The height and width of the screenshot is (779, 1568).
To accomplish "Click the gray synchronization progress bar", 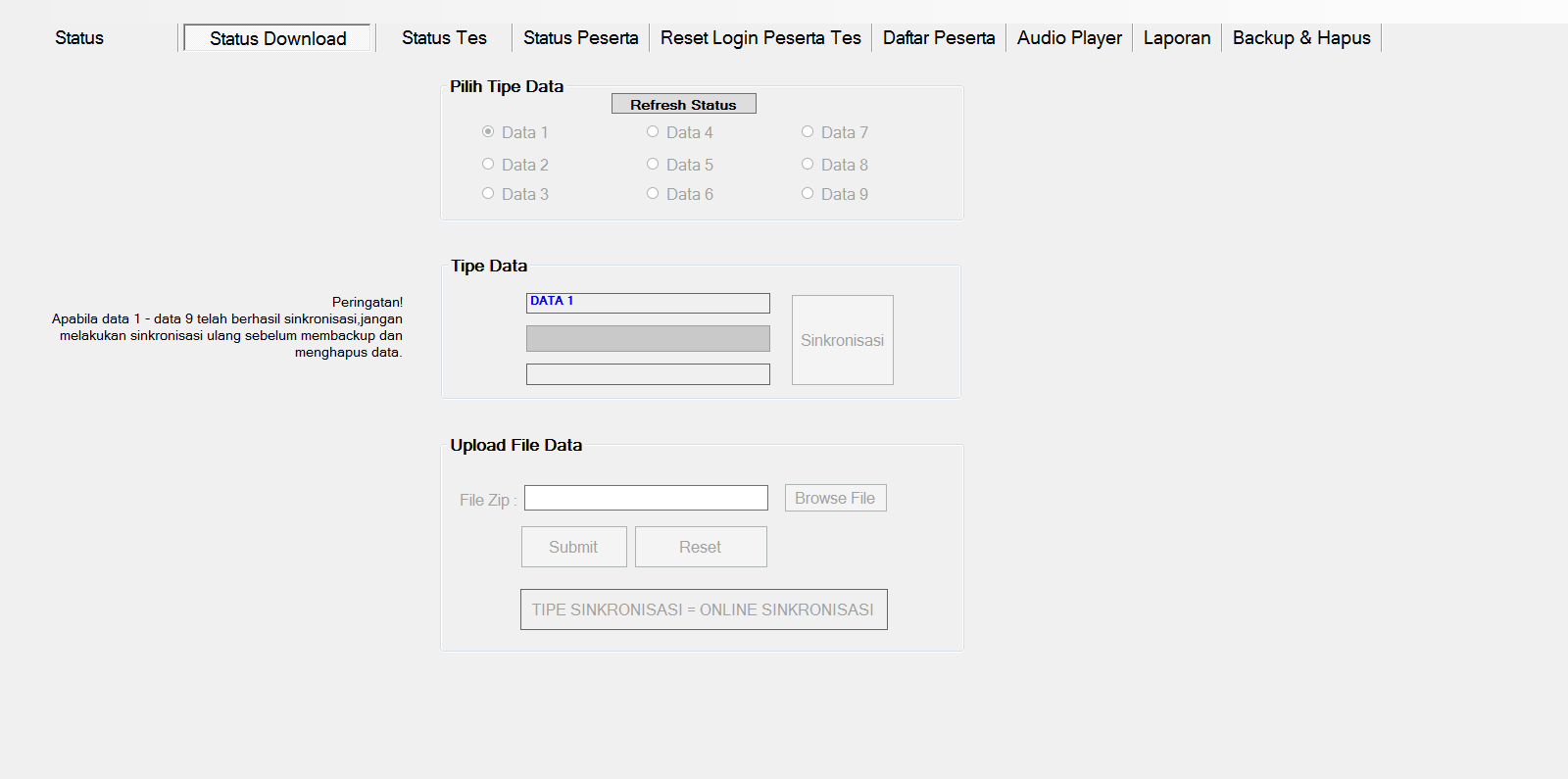I will [x=648, y=338].
